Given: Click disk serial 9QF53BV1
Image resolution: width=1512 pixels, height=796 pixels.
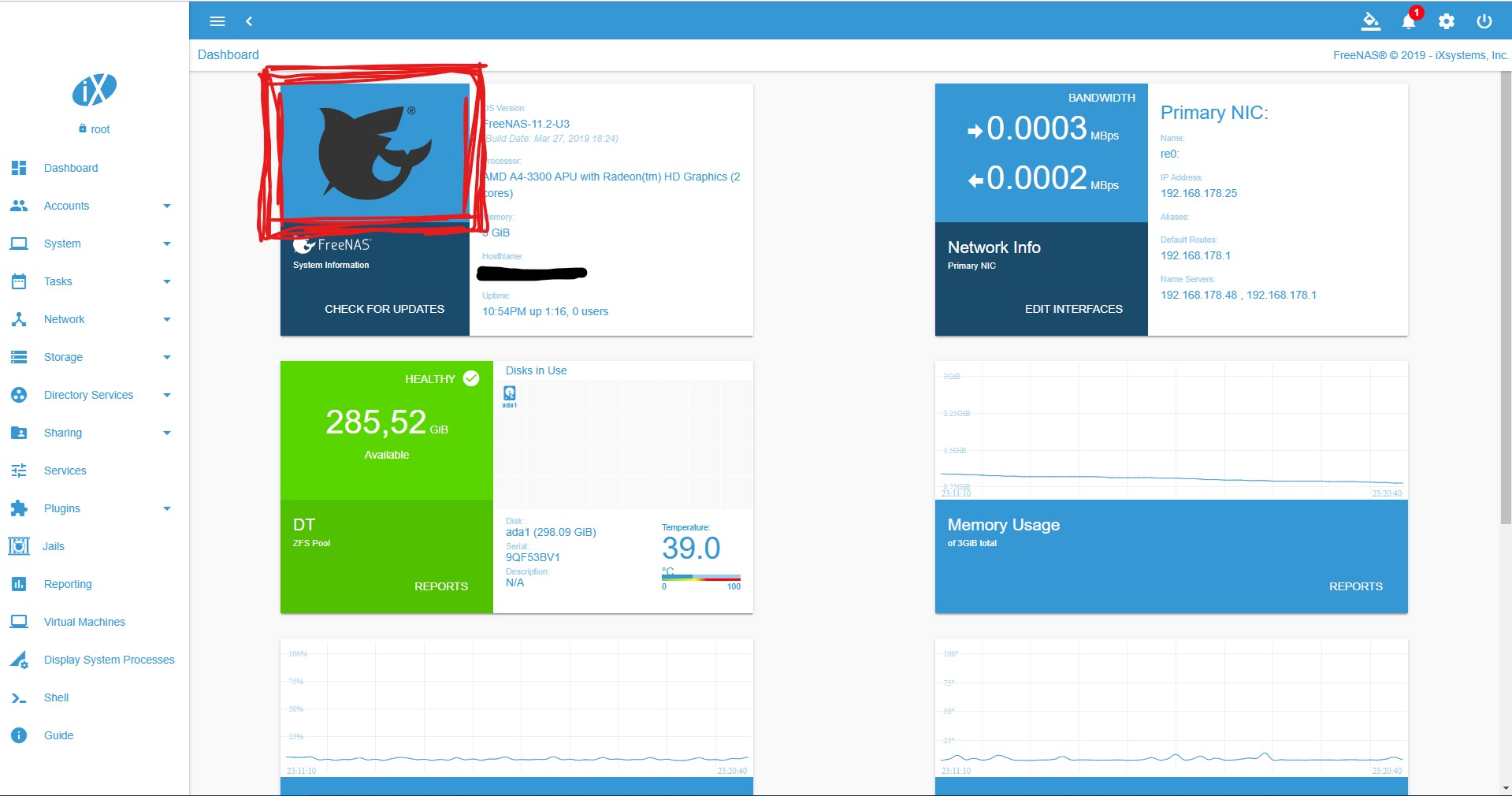Looking at the screenshot, I should pyautogui.click(x=533, y=557).
